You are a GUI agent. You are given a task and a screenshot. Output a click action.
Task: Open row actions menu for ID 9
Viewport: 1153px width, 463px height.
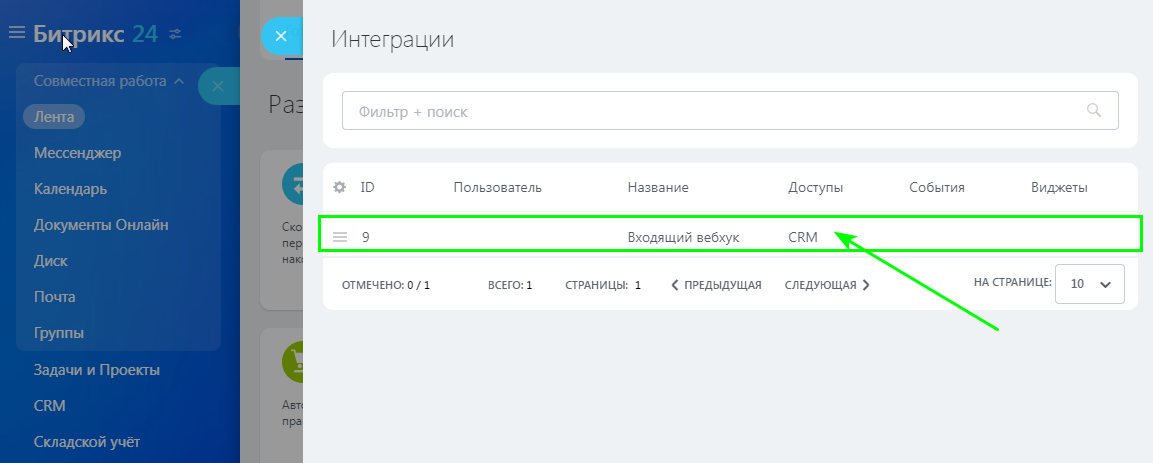(x=340, y=237)
